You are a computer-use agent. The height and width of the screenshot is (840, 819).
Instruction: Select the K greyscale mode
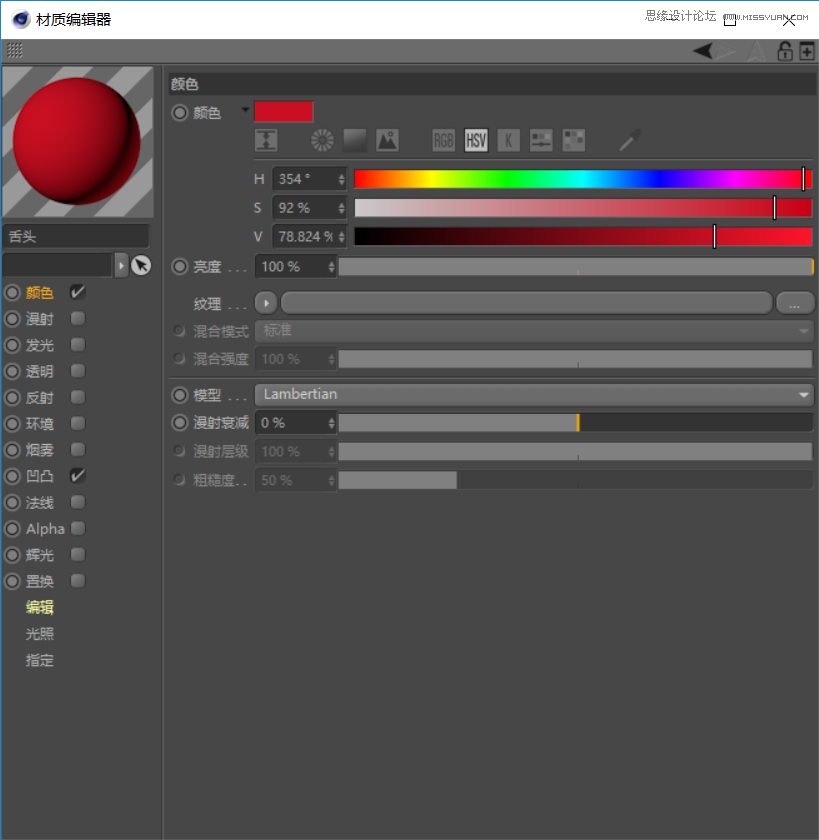[509, 140]
